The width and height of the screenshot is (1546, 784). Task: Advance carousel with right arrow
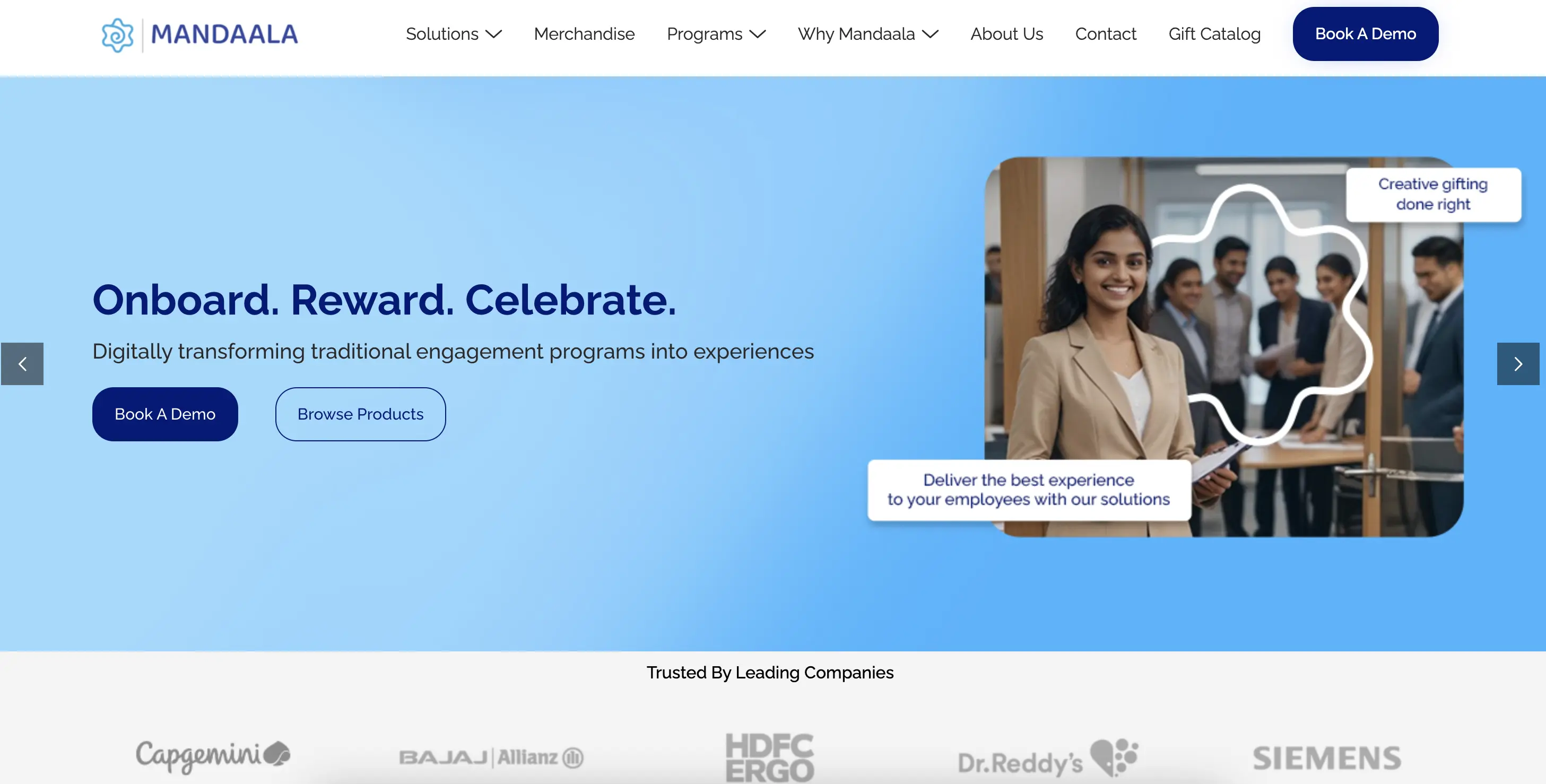point(1518,363)
